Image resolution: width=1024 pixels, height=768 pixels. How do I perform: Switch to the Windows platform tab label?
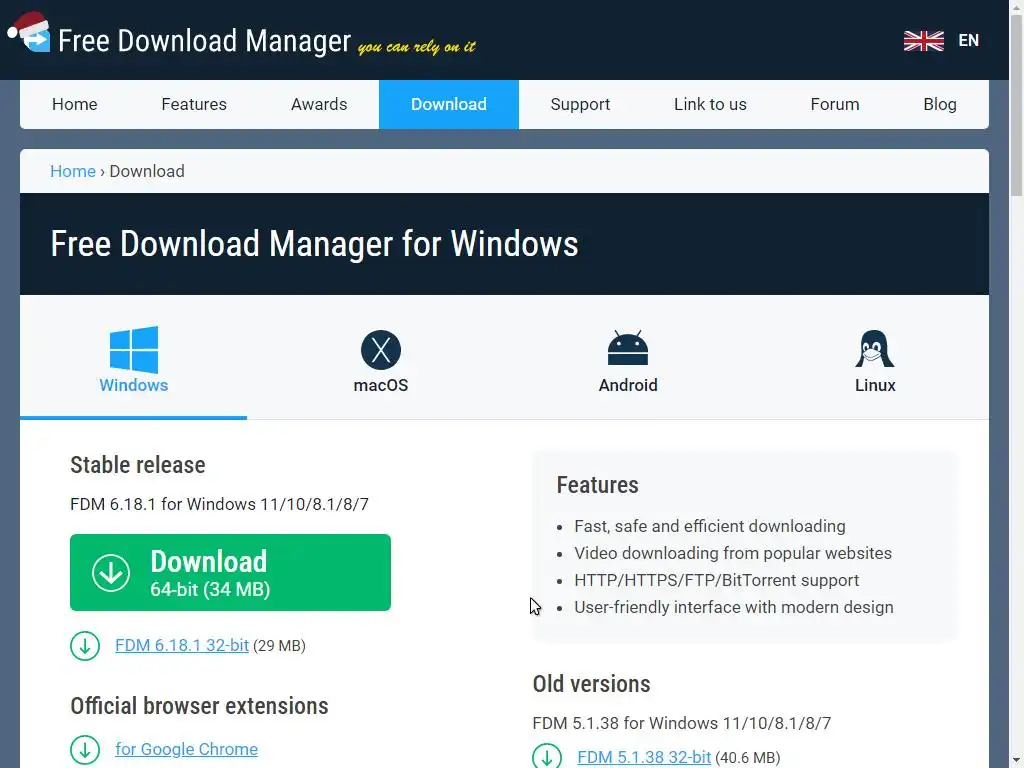click(x=134, y=385)
